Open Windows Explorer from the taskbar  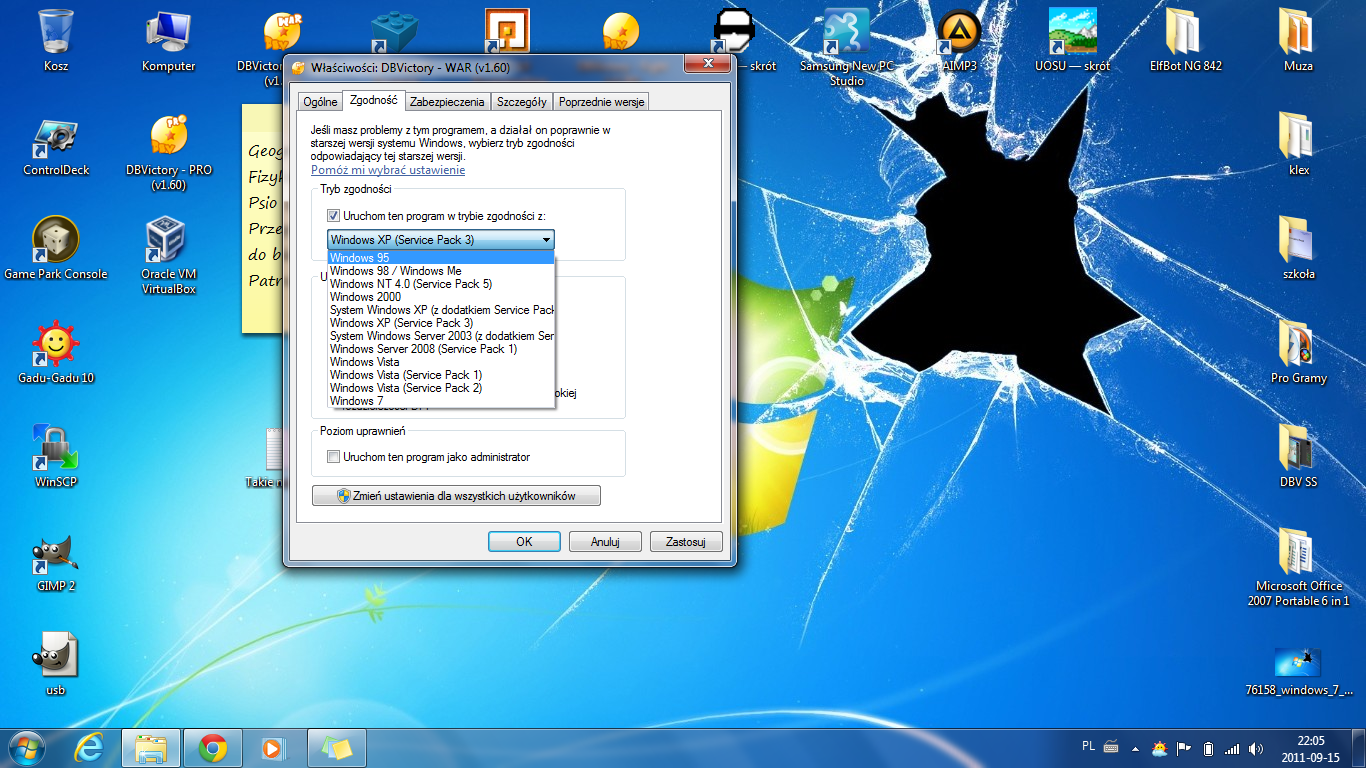151,748
